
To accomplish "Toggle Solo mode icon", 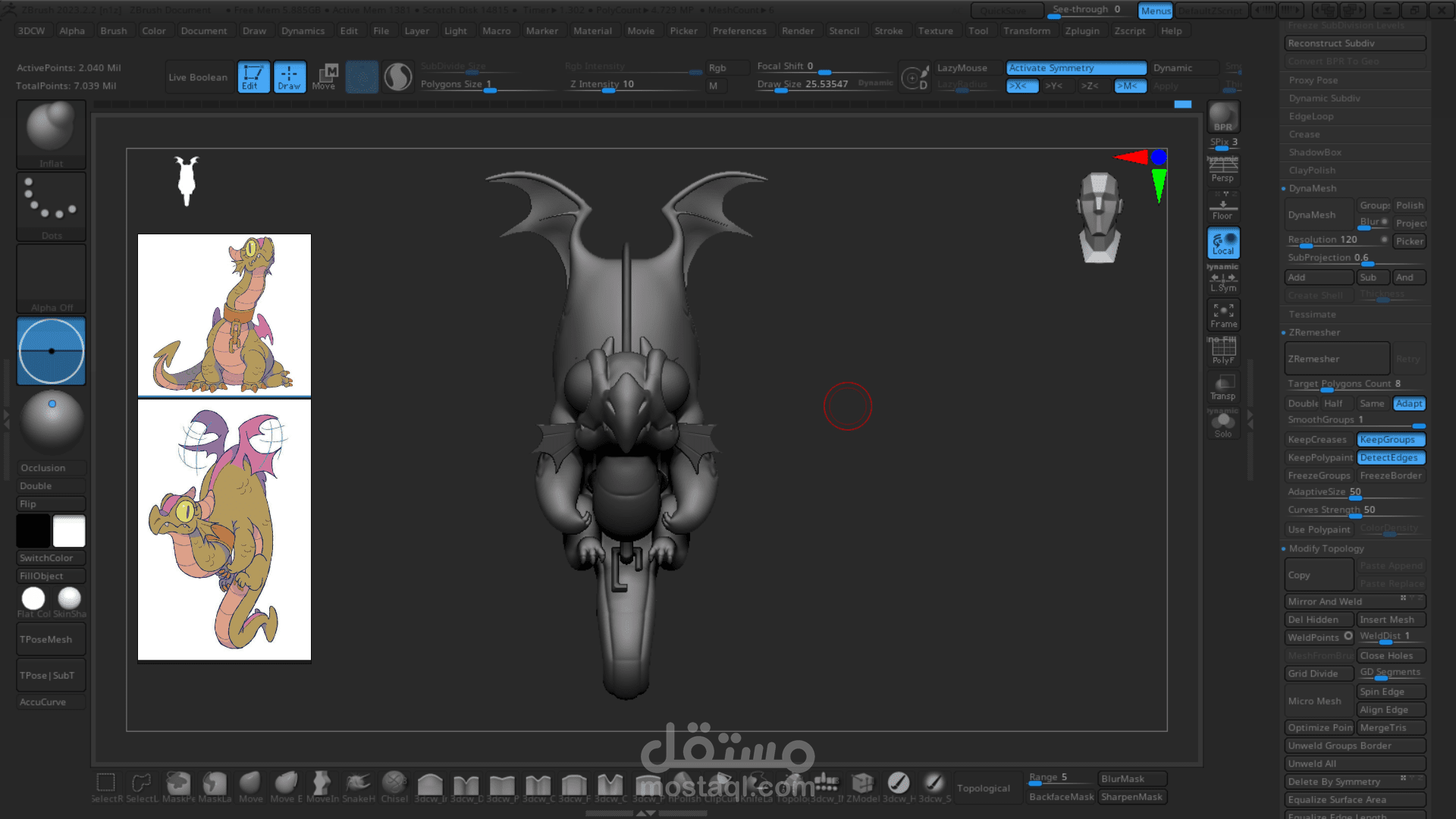I will point(1222,424).
